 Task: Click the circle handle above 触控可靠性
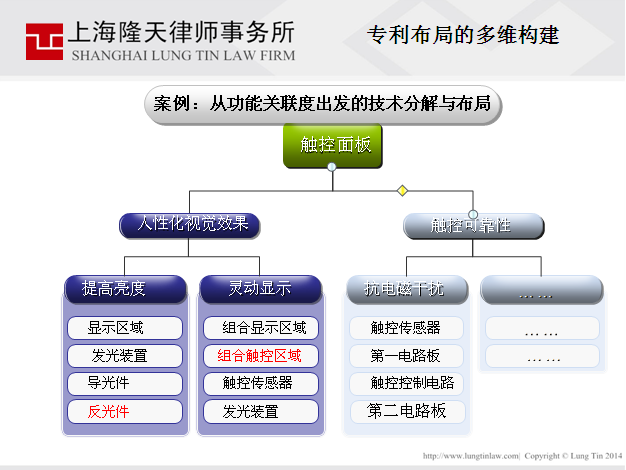click(x=473, y=214)
